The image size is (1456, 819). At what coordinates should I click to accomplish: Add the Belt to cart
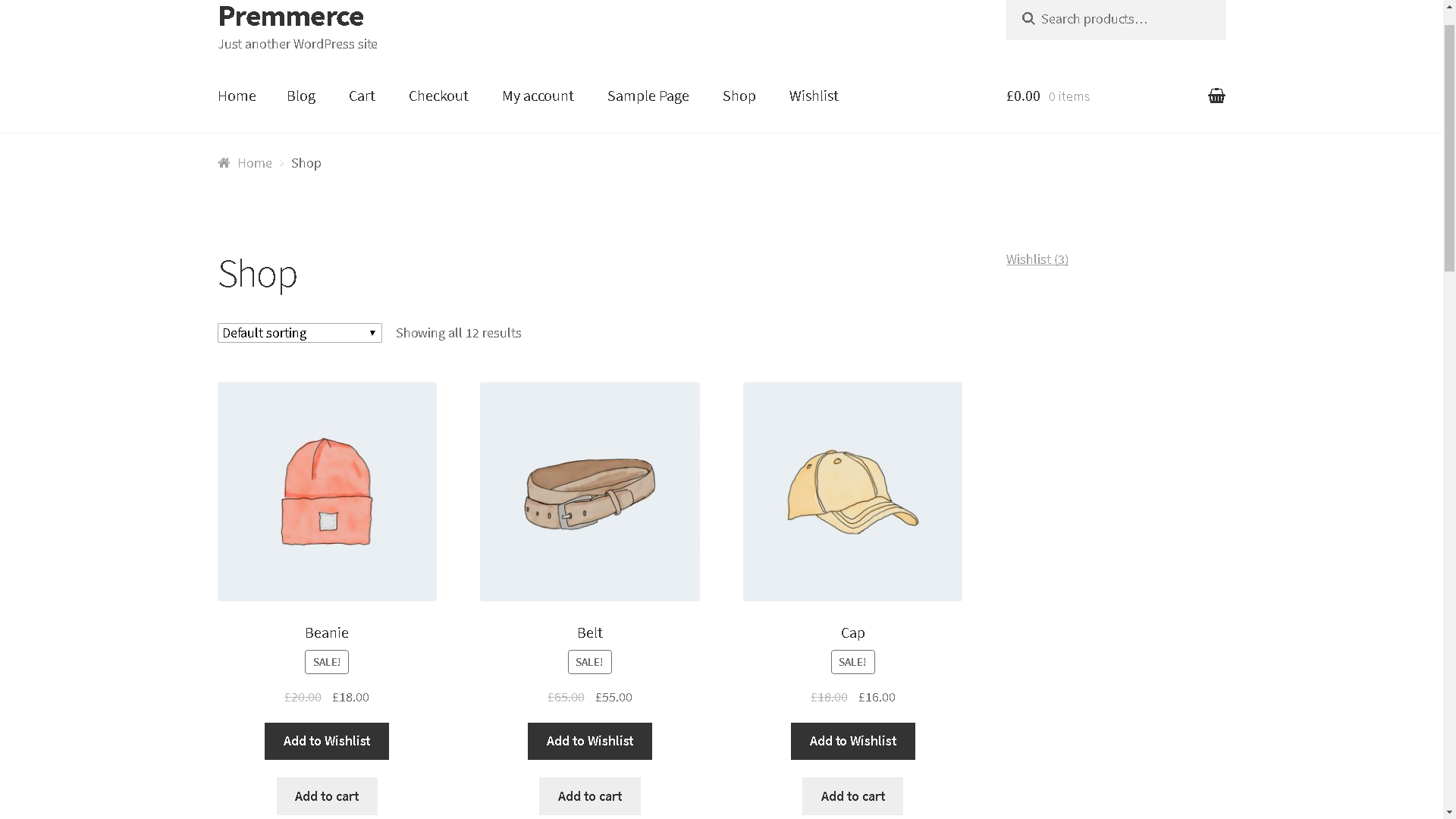coord(589,796)
